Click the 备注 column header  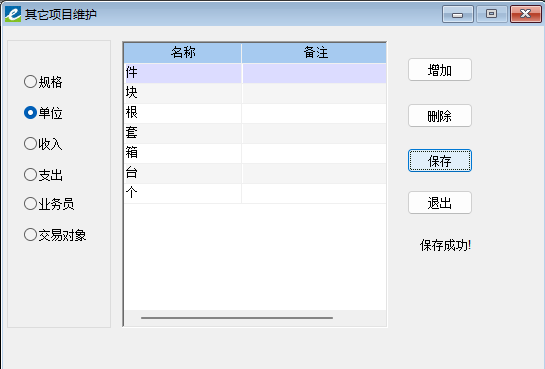(x=314, y=53)
